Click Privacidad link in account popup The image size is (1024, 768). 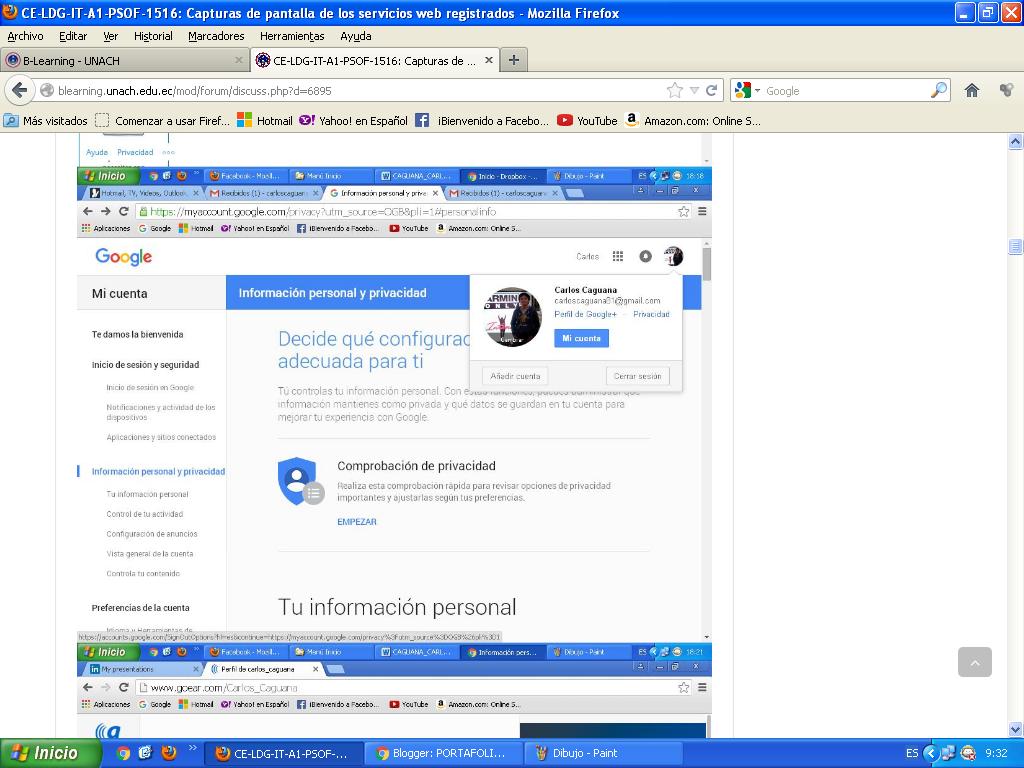[651, 314]
